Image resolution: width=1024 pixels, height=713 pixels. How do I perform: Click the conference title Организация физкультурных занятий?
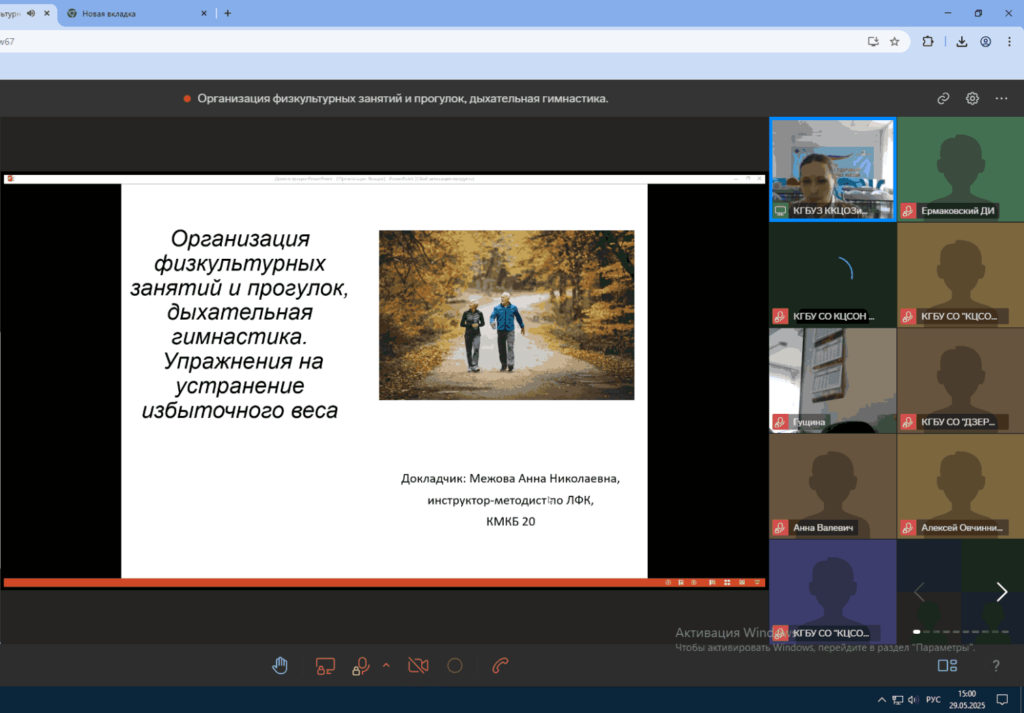(x=403, y=99)
